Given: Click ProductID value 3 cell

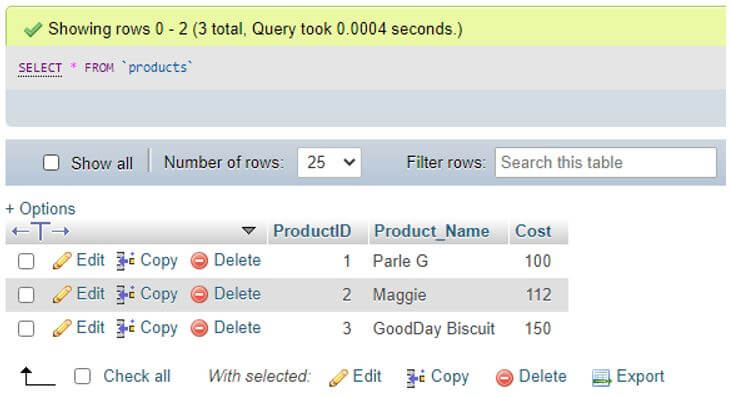Looking at the screenshot, I should [x=346, y=328].
